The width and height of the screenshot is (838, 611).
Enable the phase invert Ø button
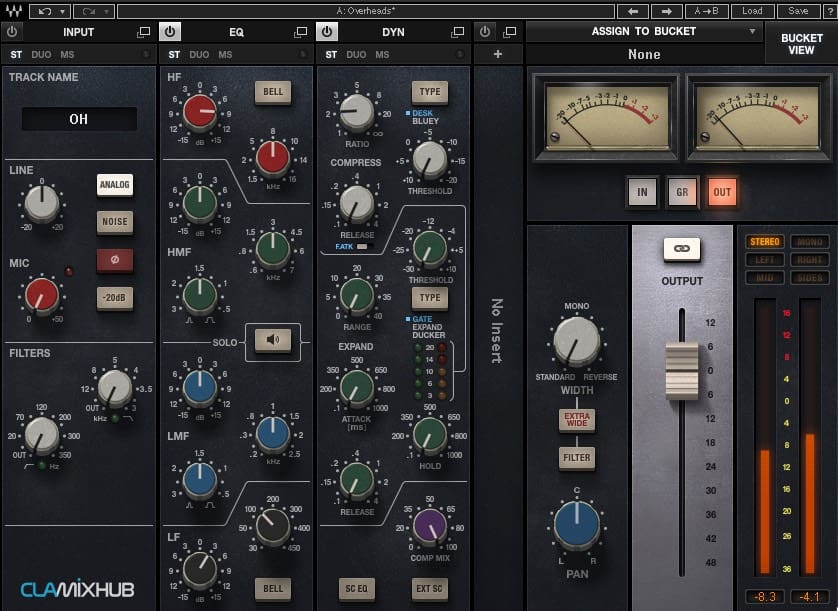click(113, 260)
